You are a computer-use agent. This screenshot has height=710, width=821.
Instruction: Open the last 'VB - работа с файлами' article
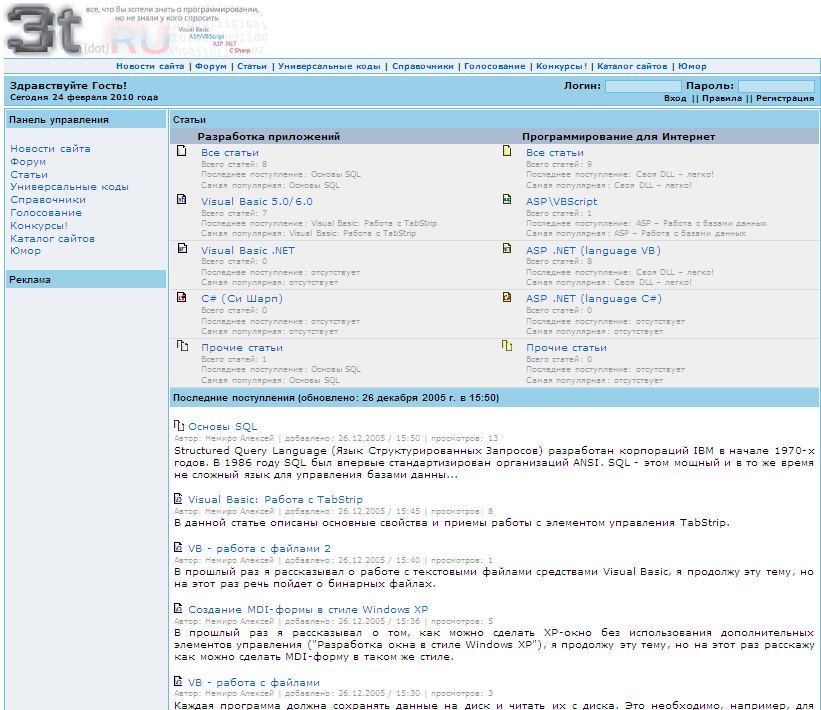coord(254,683)
